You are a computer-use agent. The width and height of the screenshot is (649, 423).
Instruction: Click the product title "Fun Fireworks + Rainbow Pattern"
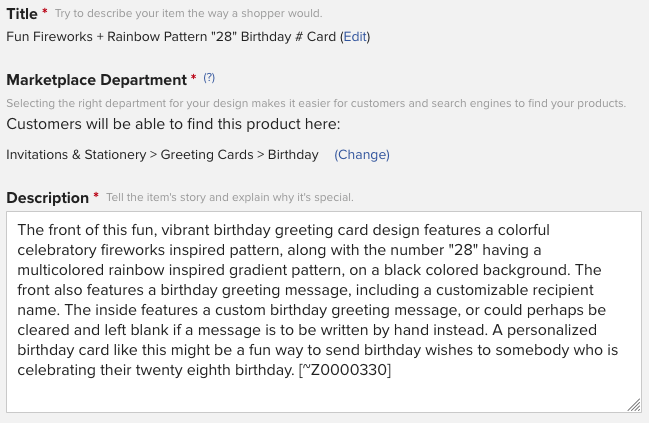click(108, 36)
